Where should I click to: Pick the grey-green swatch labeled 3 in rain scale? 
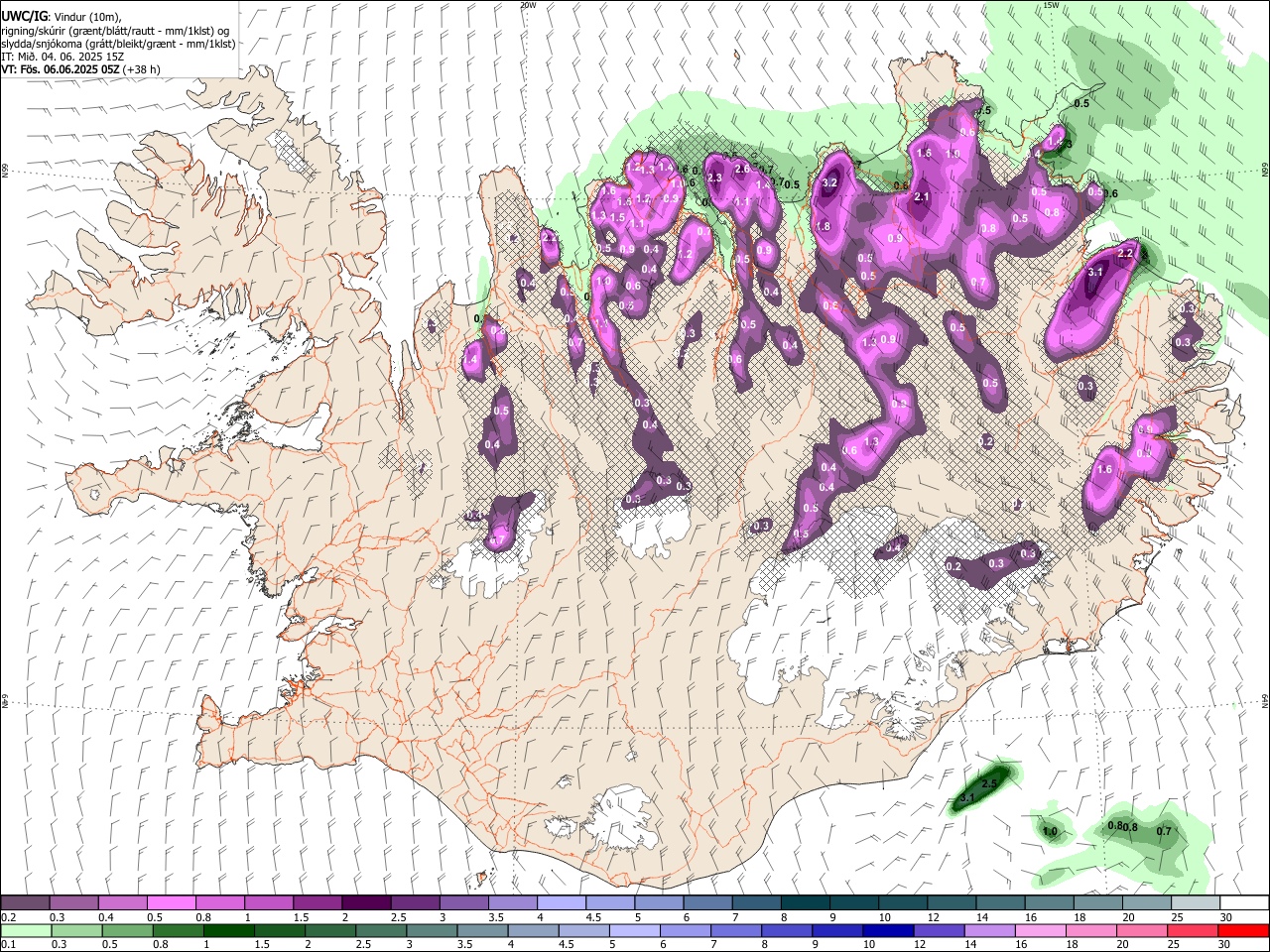tap(431, 930)
